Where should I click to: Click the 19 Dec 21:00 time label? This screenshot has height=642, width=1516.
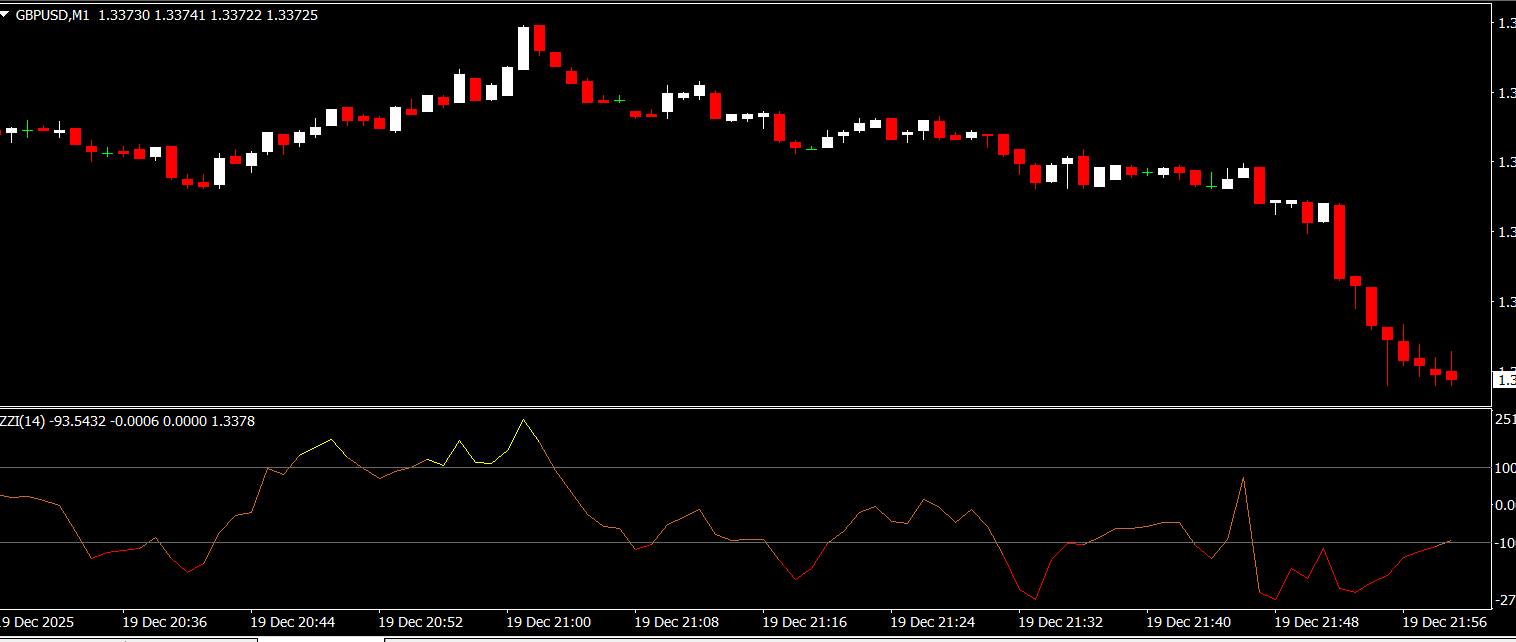(548, 622)
